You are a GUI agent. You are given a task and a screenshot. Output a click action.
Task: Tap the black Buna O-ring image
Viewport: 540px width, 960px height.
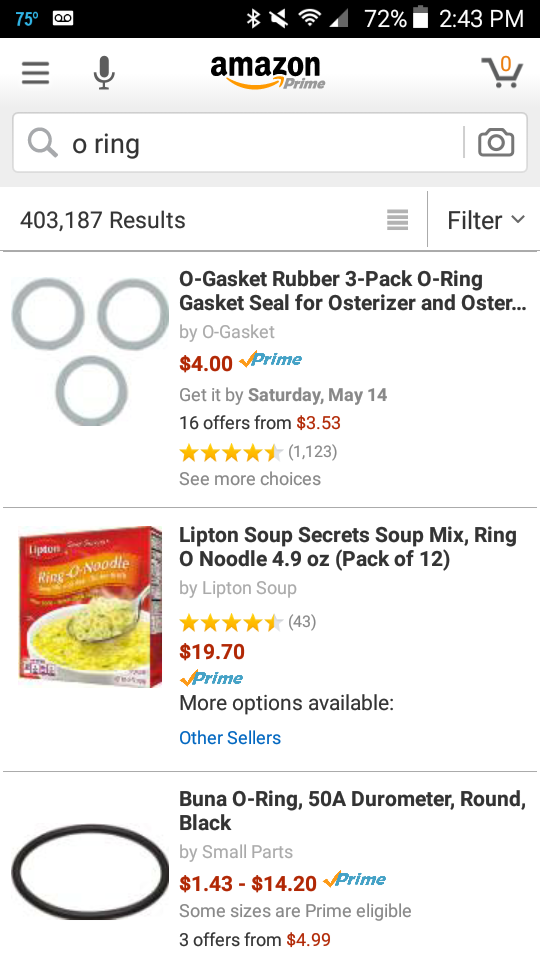click(90, 871)
